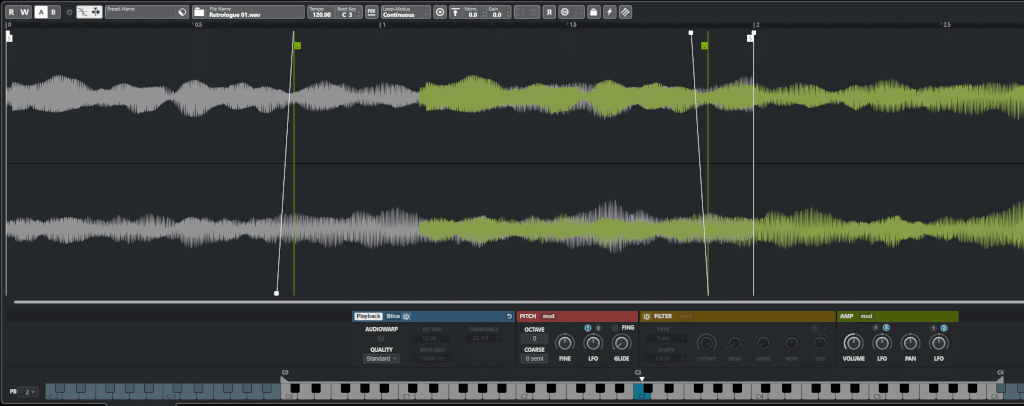Select the sample end marker handle
This screenshot has width=1024, height=406.
(750, 39)
